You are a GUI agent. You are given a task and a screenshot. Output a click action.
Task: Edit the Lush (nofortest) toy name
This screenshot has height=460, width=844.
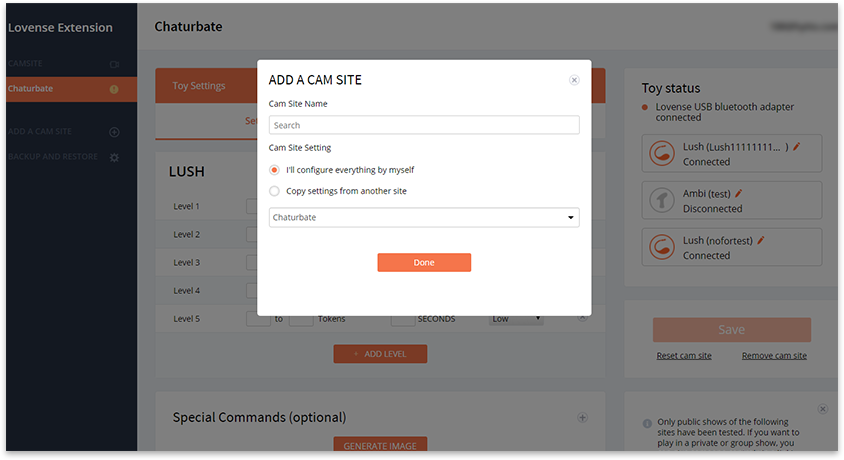tap(761, 241)
